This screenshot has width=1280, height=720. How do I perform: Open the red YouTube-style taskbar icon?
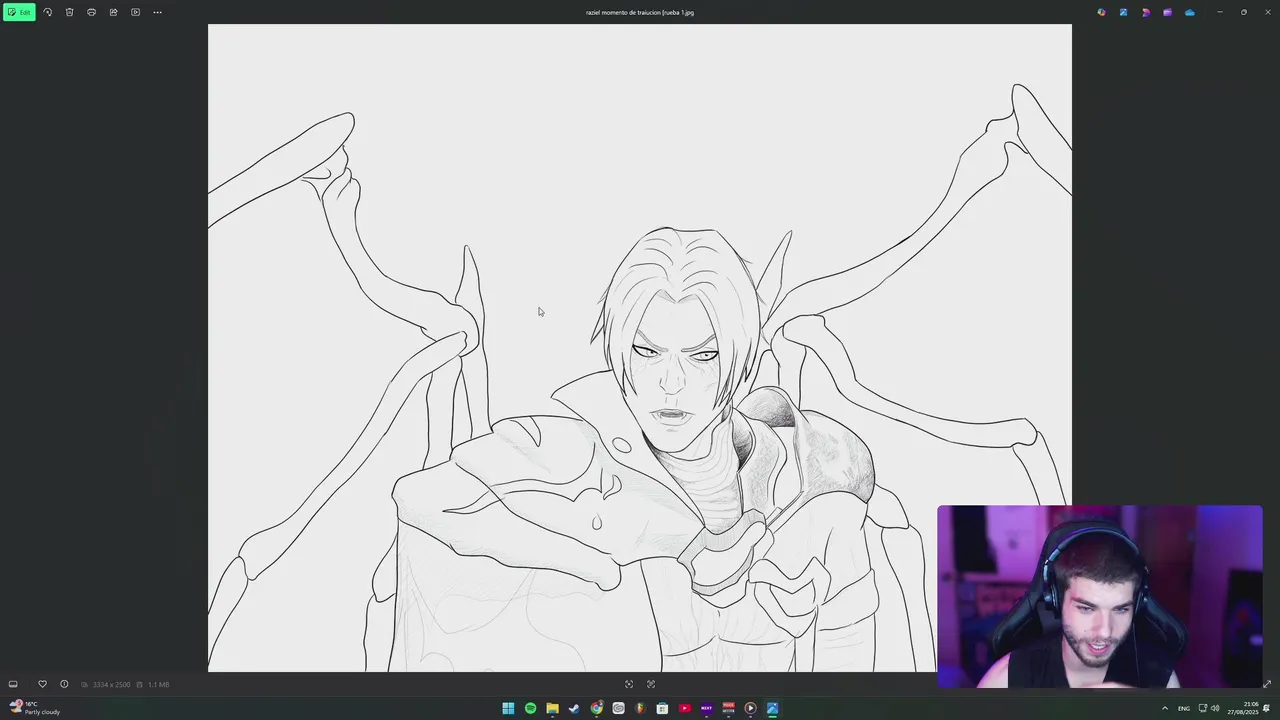pyautogui.click(x=684, y=708)
